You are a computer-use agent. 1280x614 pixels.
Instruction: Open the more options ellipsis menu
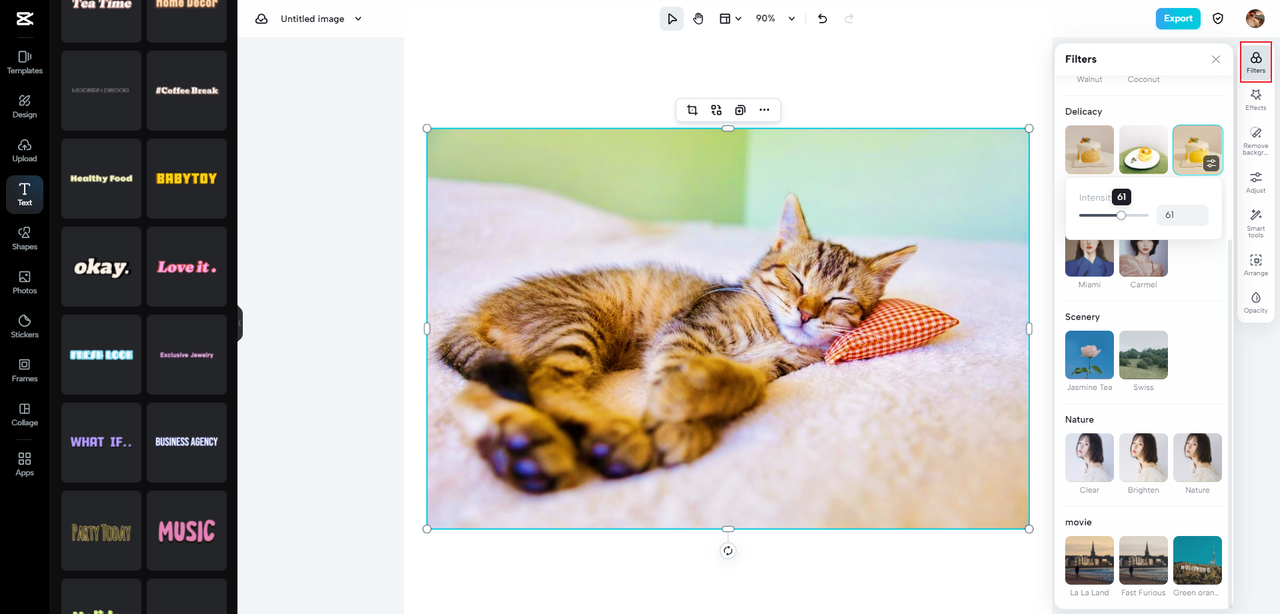[x=764, y=110]
